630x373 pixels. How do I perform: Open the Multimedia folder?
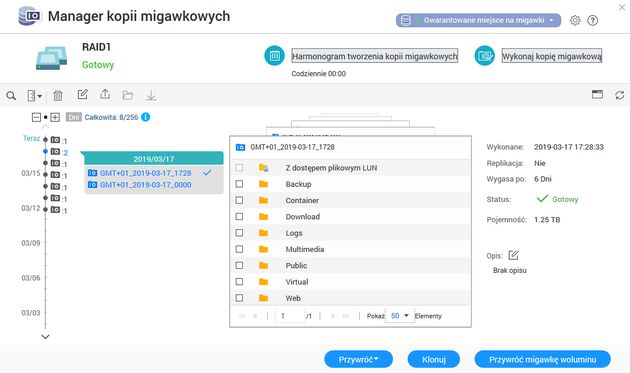pyautogui.click(x=305, y=249)
